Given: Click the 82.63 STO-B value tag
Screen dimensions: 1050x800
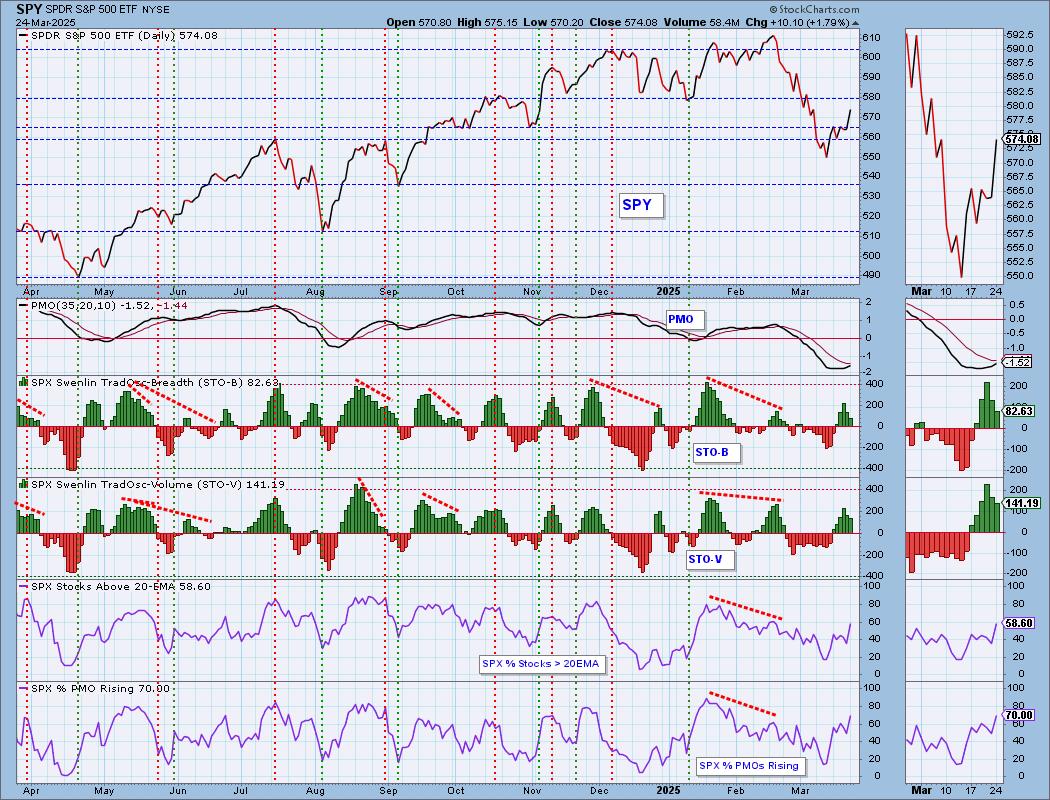Looking at the screenshot, I should tap(1020, 411).
